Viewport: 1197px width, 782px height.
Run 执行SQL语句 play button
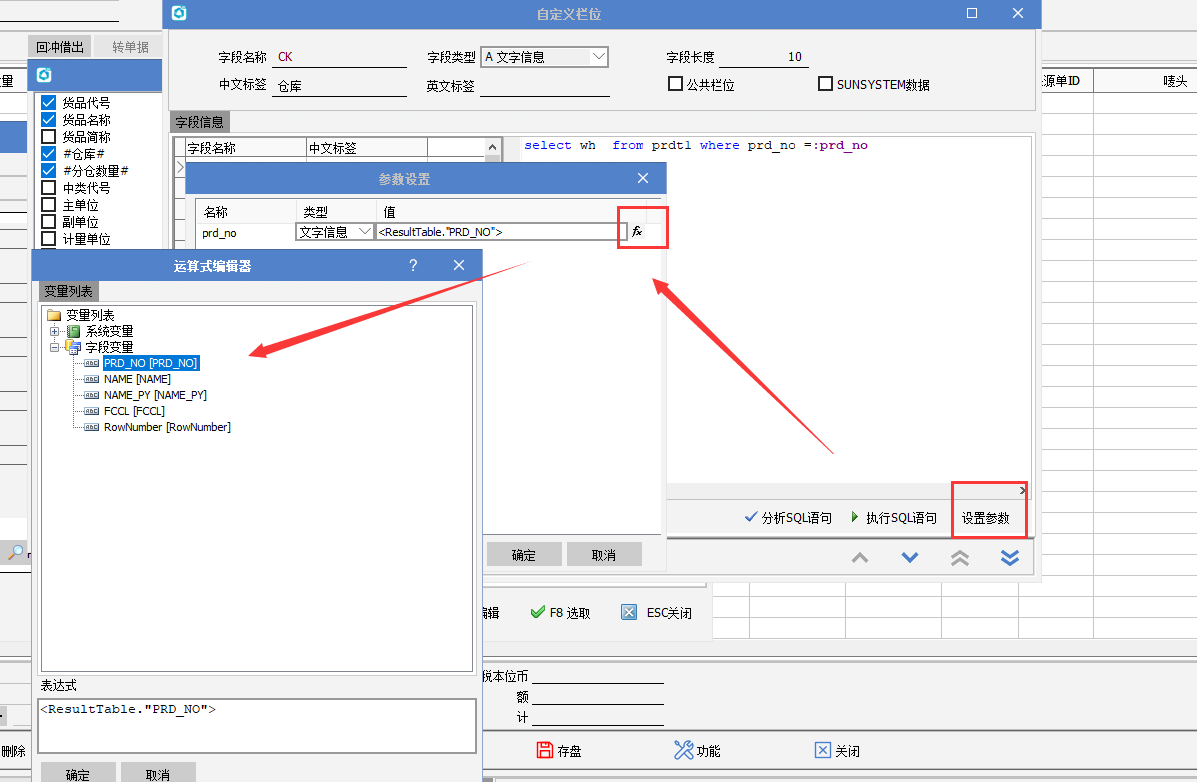click(x=855, y=518)
